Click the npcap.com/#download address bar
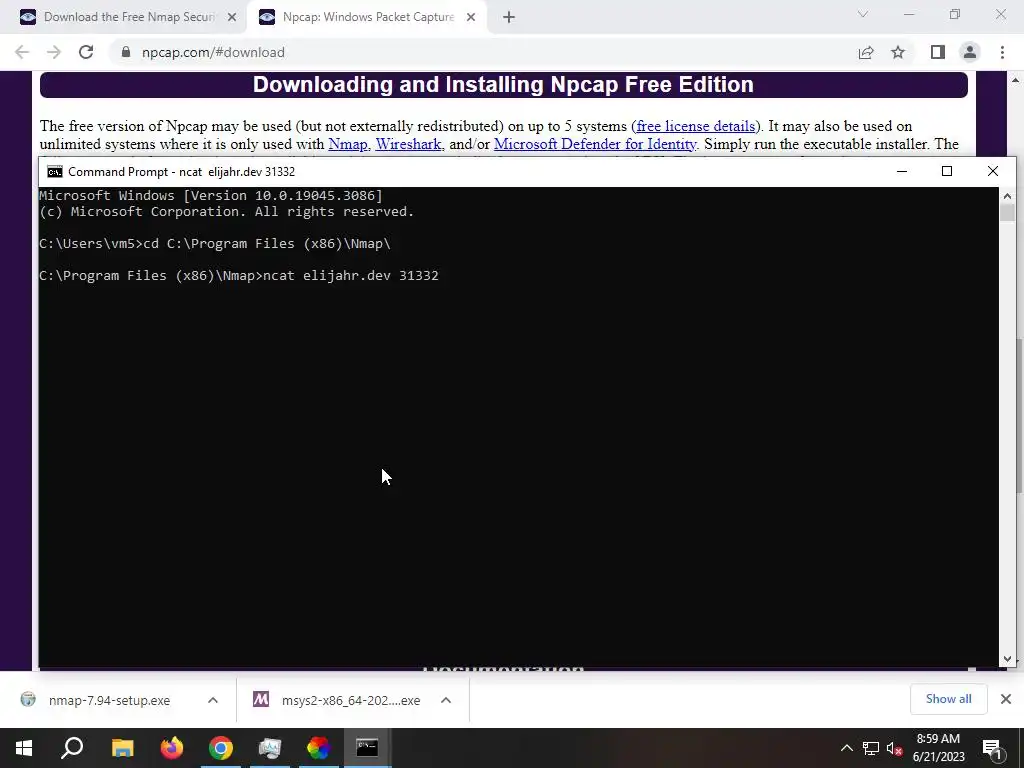 (x=213, y=52)
